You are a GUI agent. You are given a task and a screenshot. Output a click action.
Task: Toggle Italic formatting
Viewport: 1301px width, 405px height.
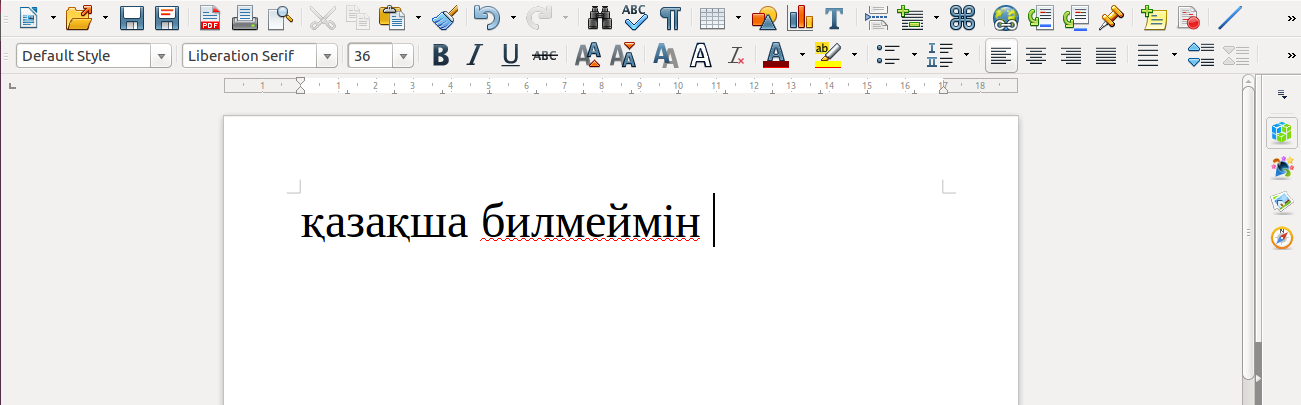pyautogui.click(x=475, y=56)
